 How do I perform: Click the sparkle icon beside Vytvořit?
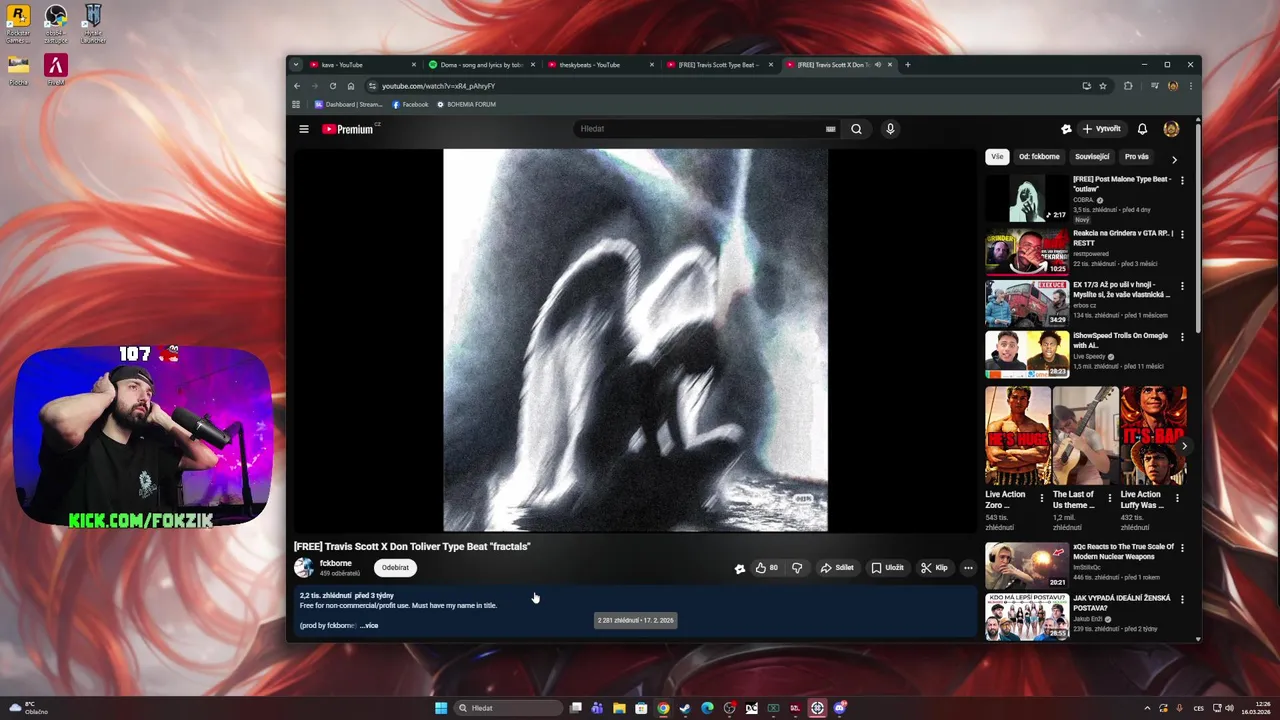[x=1066, y=129]
